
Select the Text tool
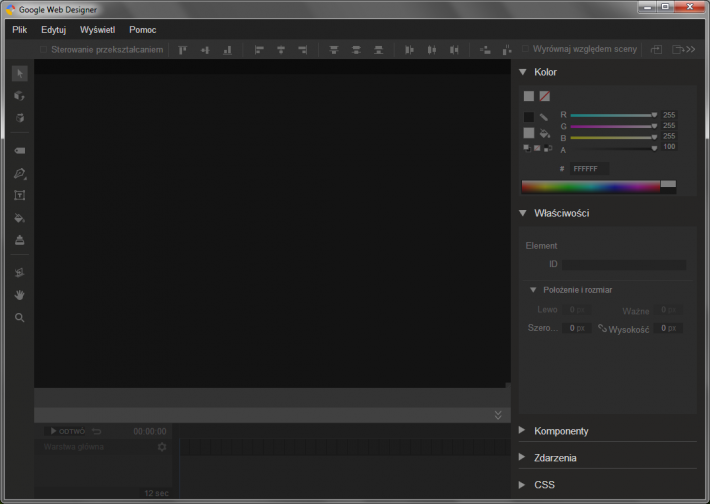(19, 195)
